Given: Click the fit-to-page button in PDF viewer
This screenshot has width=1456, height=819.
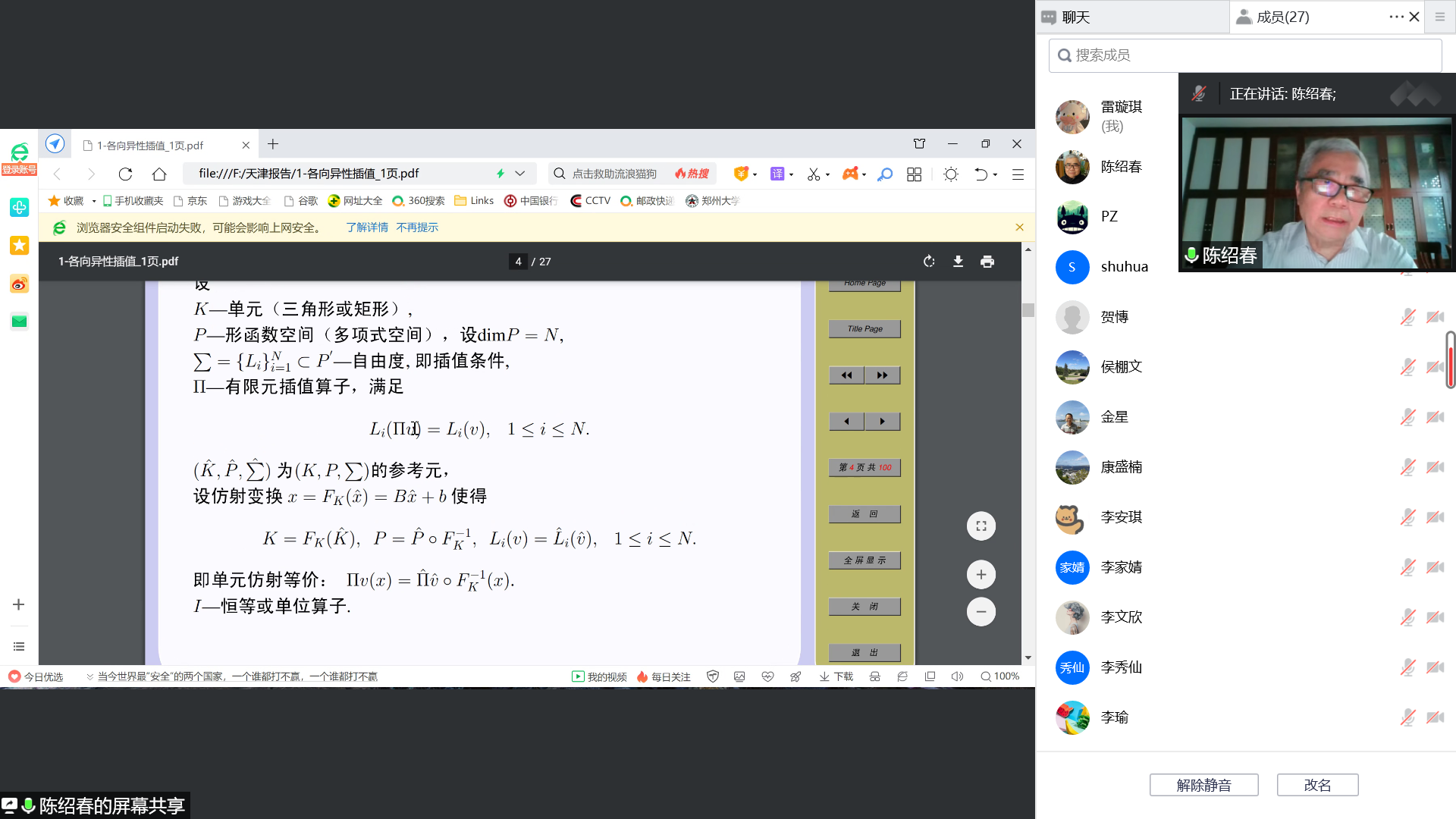Looking at the screenshot, I should [x=981, y=526].
